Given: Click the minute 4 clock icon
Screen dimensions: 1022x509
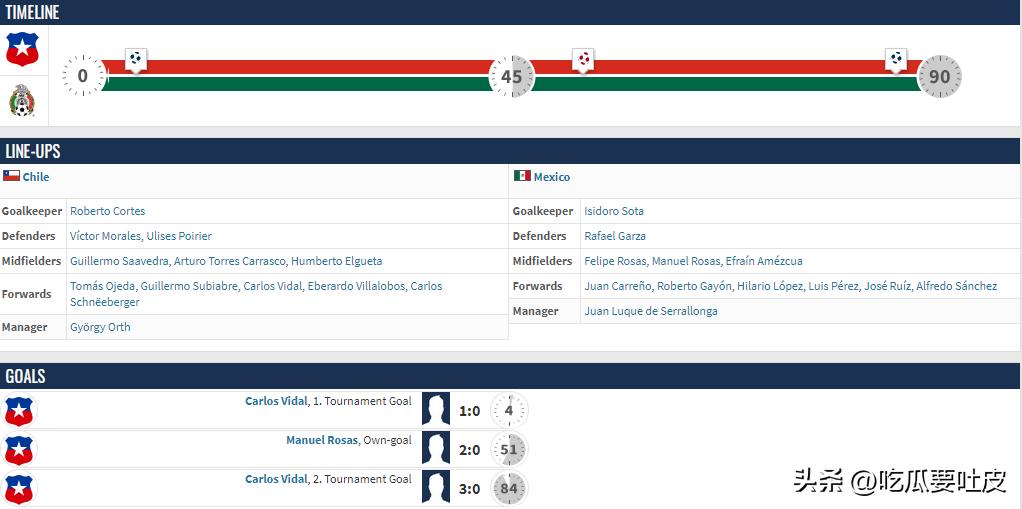Looking at the screenshot, I should click(x=509, y=411).
